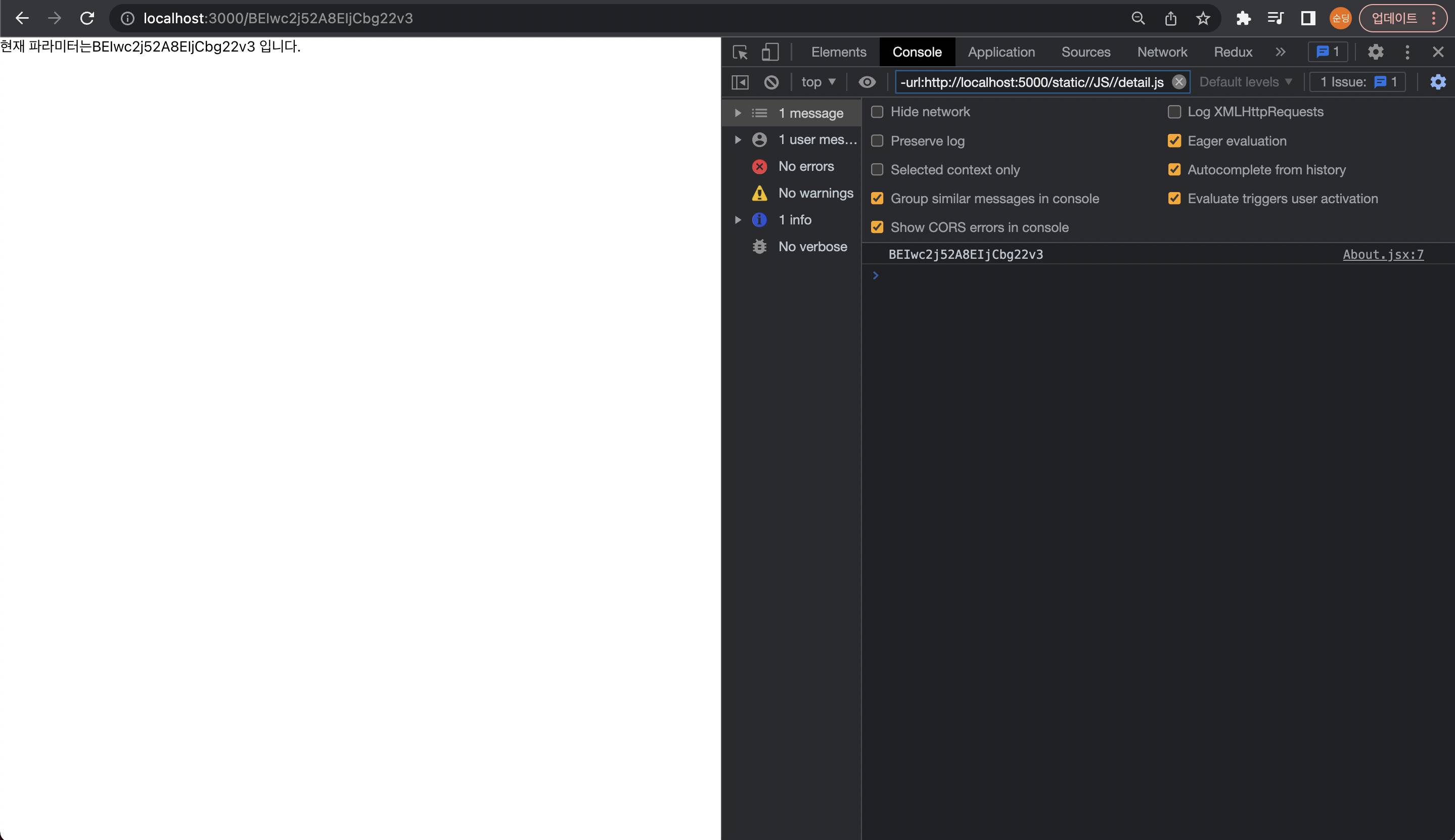The height and width of the screenshot is (840, 1455).
Task: Toggle the blue console settings gear
Action: point(1438,82)
